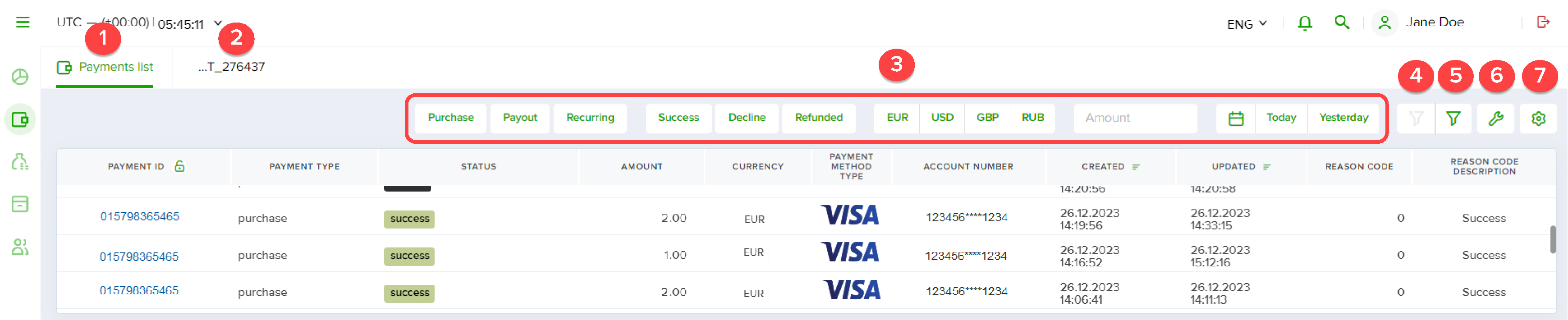1568x320 pixels.
Task: Open the dashboard pie chart icon in sidebar
Action: pyautogui.click(x=20, y=77)
